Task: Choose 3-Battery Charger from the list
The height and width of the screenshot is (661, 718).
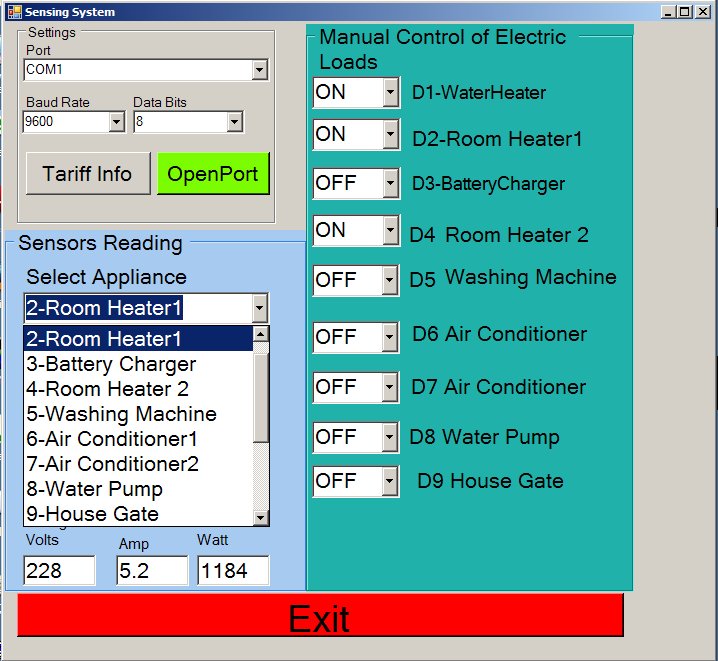Action: tap(111, 364)
